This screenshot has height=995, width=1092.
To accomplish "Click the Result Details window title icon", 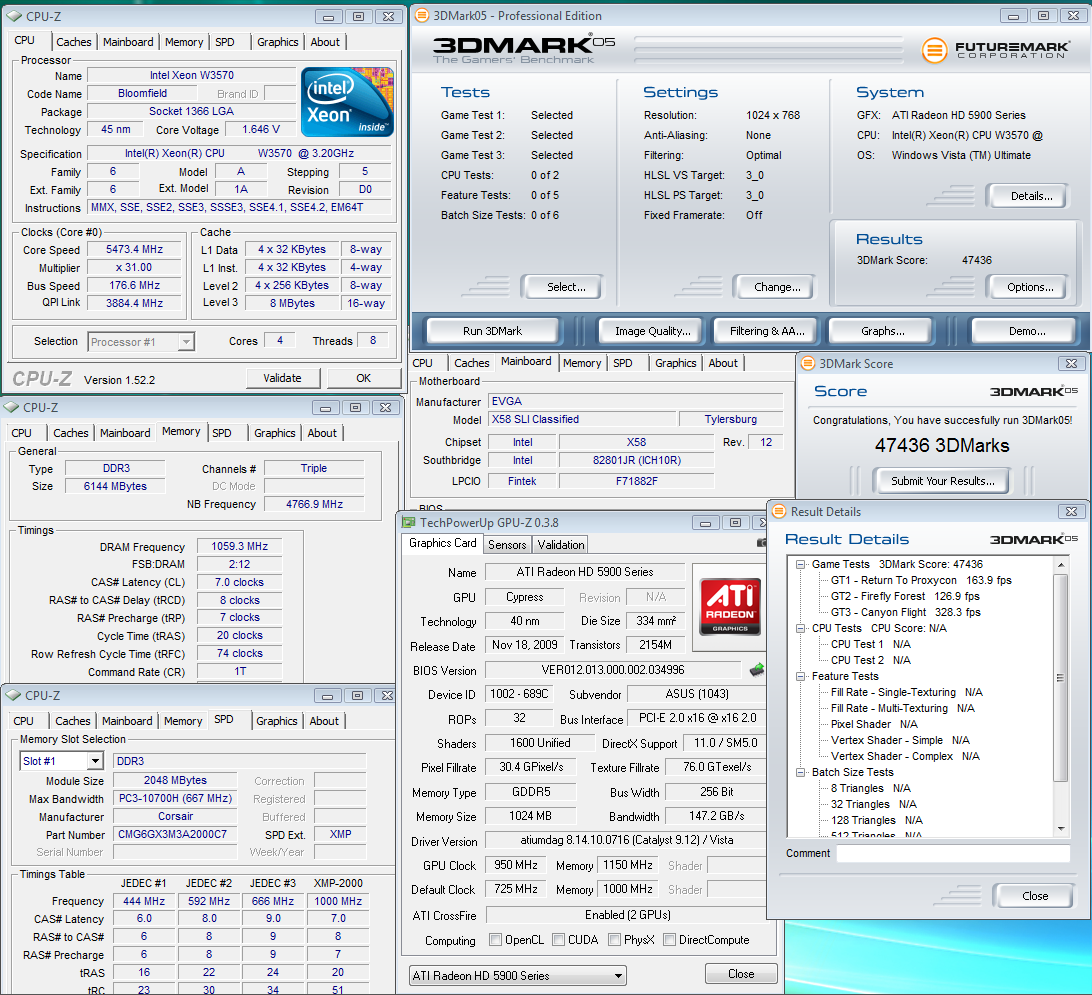I will (778, 512).
